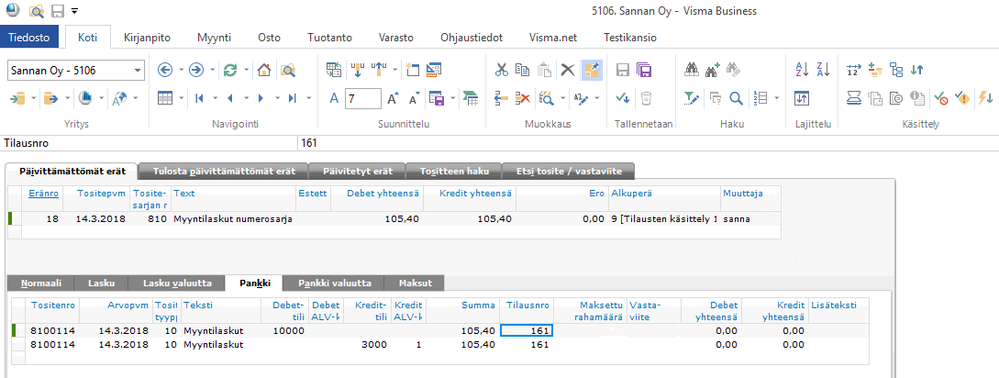The image size is (999, 378).
Task: Click the purple Save all icon
Action: pyautogui.click(x=644, y=69)
